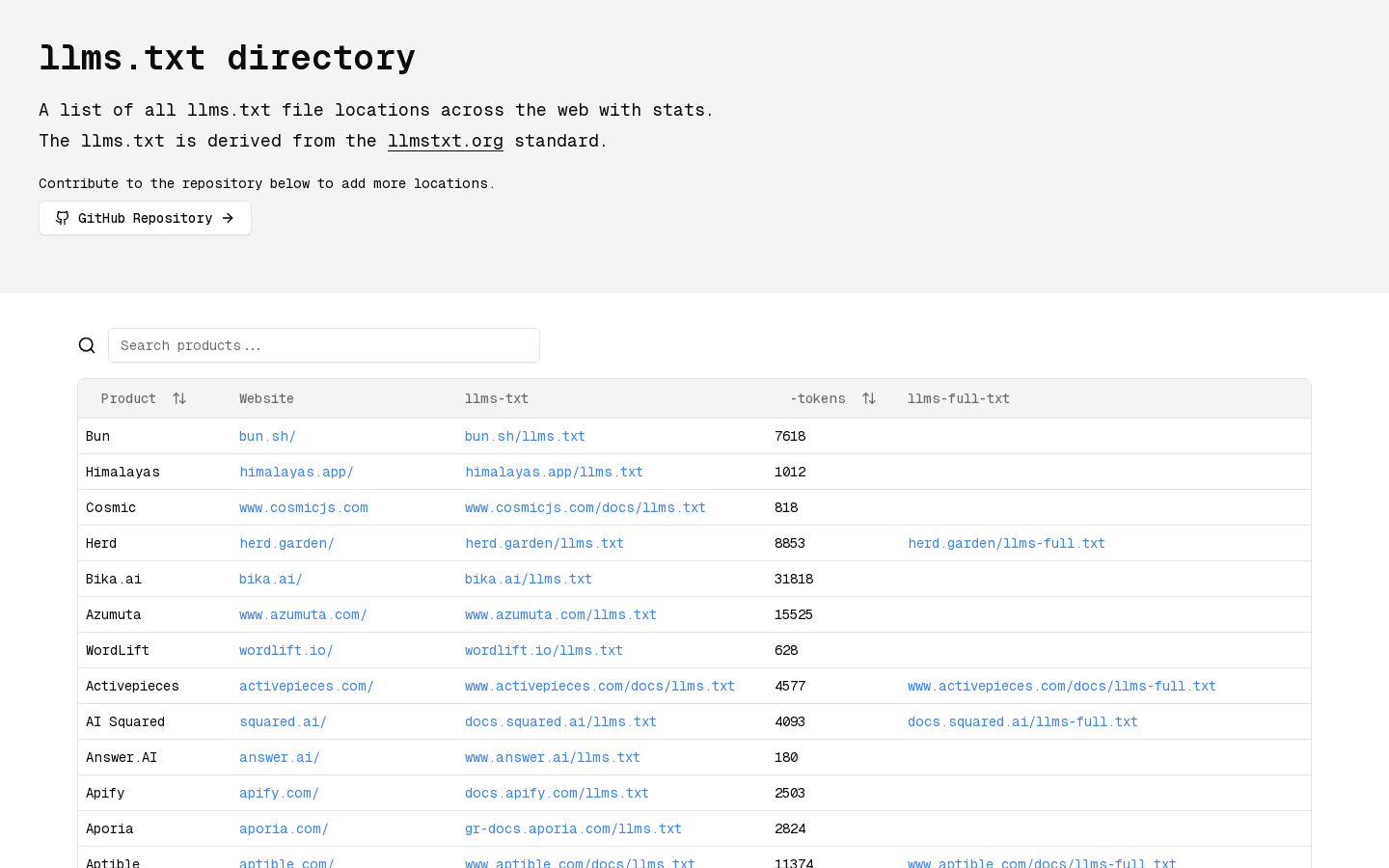Open the llmstxt.org standard link
The image size is (1389, 868).
pos(445,141)
